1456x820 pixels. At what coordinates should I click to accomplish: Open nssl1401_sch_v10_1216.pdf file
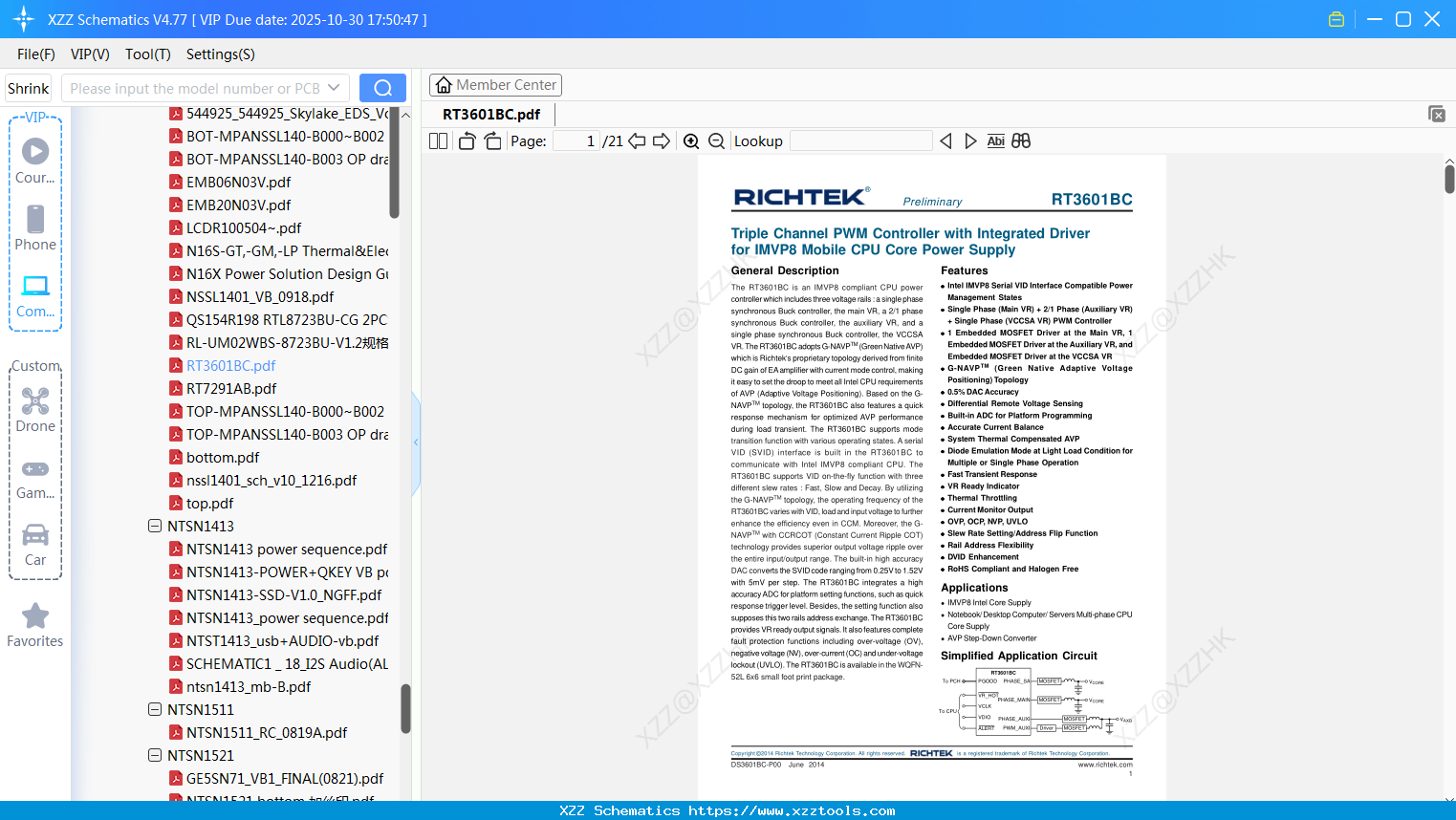pos(272,480)
